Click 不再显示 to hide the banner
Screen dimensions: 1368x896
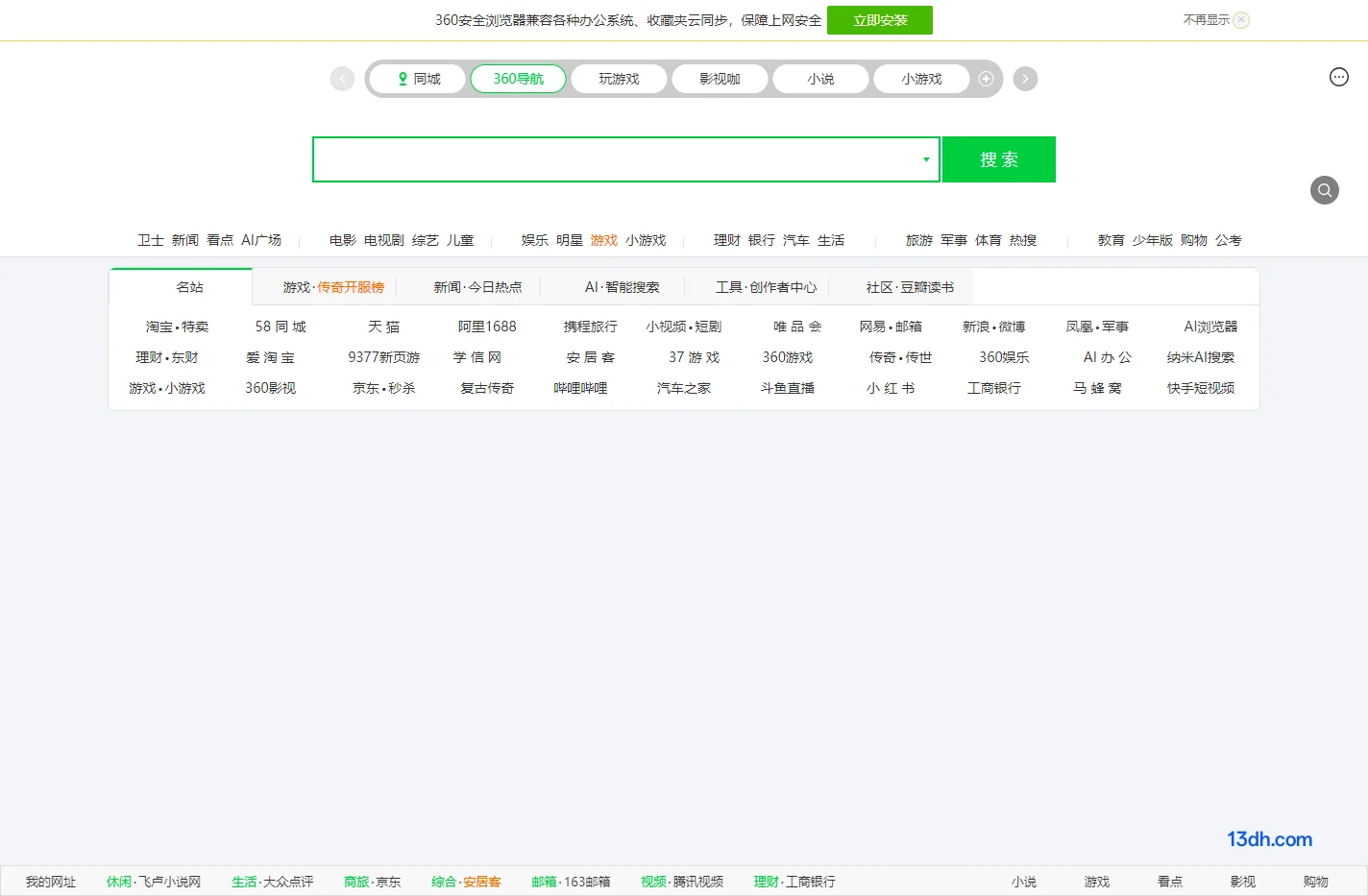click(x=1206, y=19)
